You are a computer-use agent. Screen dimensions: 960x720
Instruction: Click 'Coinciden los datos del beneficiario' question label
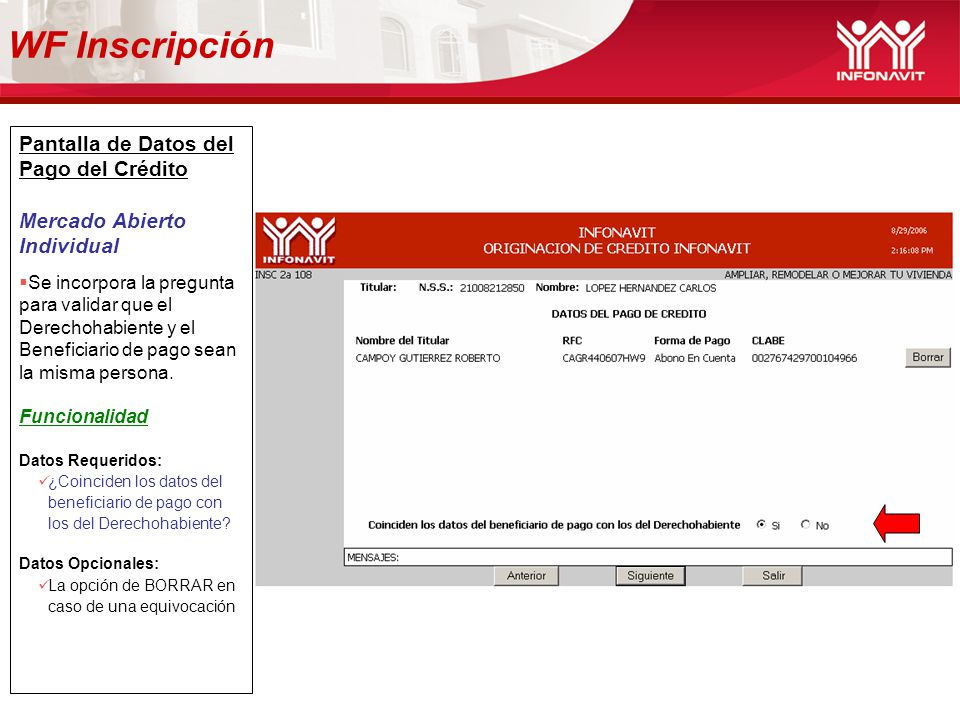click(553, 525)
